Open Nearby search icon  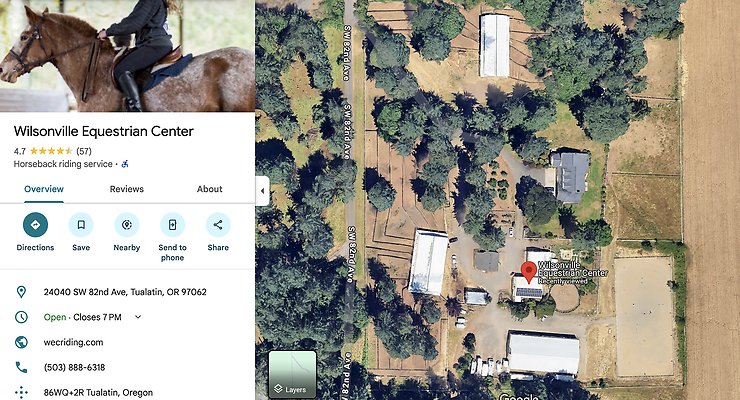(126, 225)
